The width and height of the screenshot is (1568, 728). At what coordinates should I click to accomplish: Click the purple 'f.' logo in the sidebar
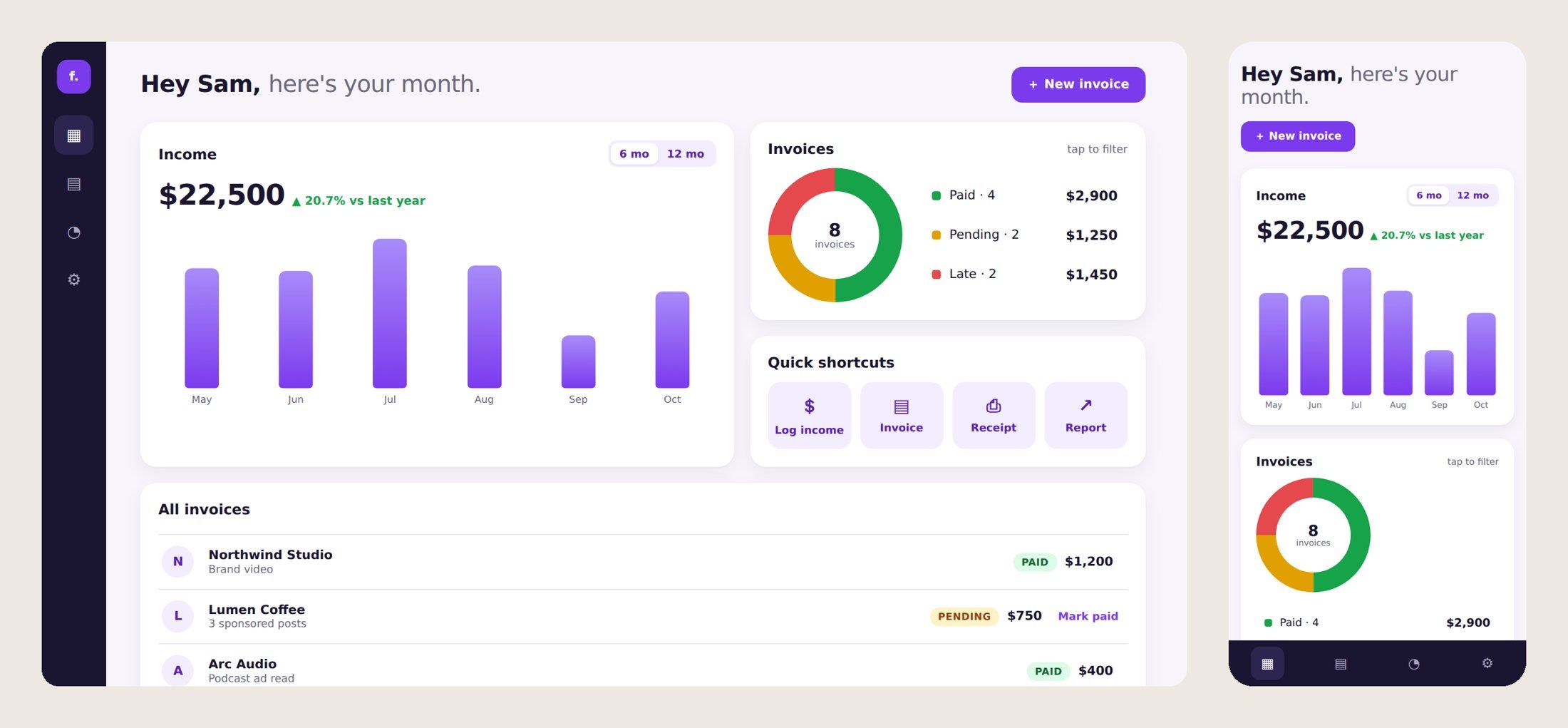tap(73, 76)
